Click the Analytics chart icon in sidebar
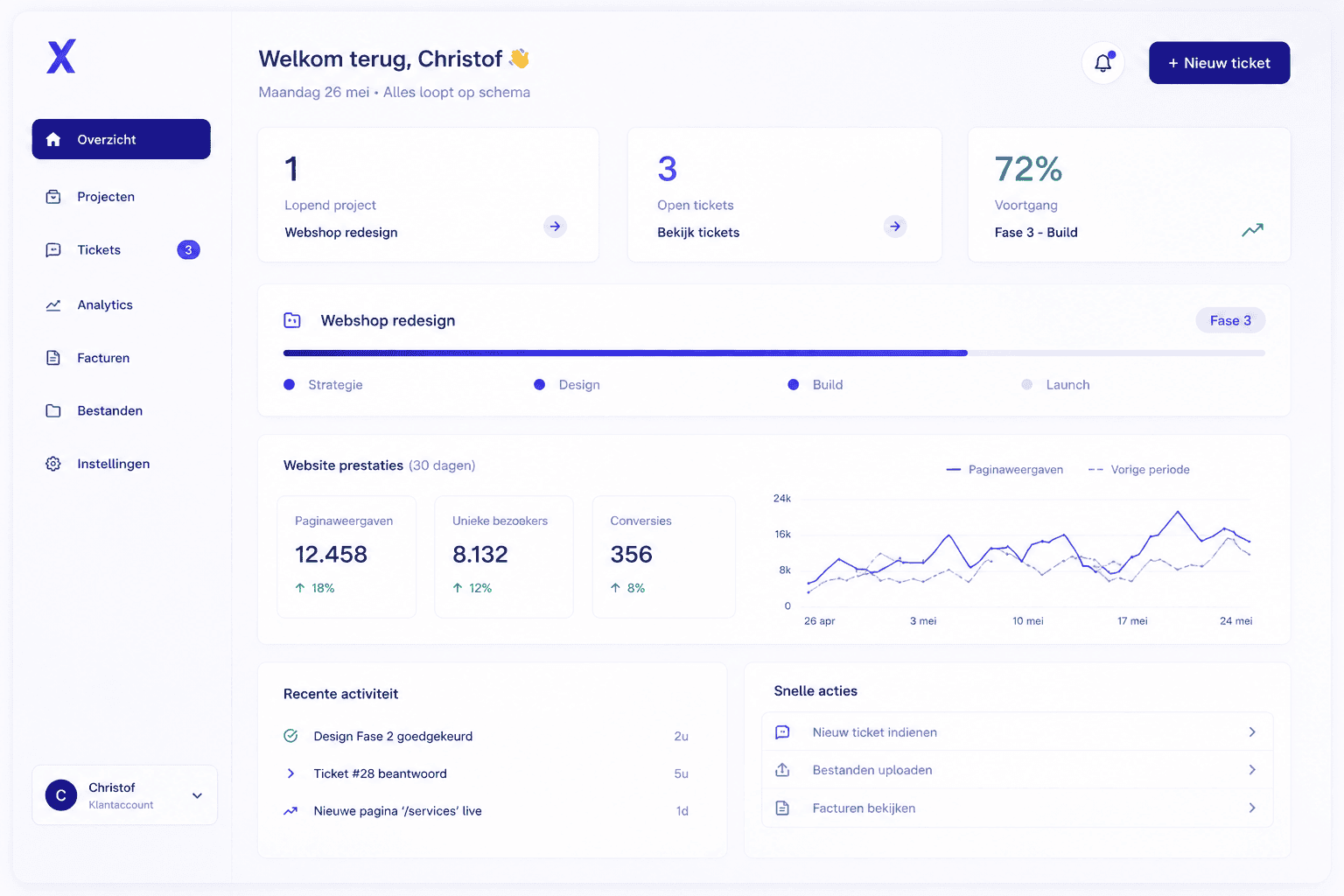 click(x=53, y=305)
